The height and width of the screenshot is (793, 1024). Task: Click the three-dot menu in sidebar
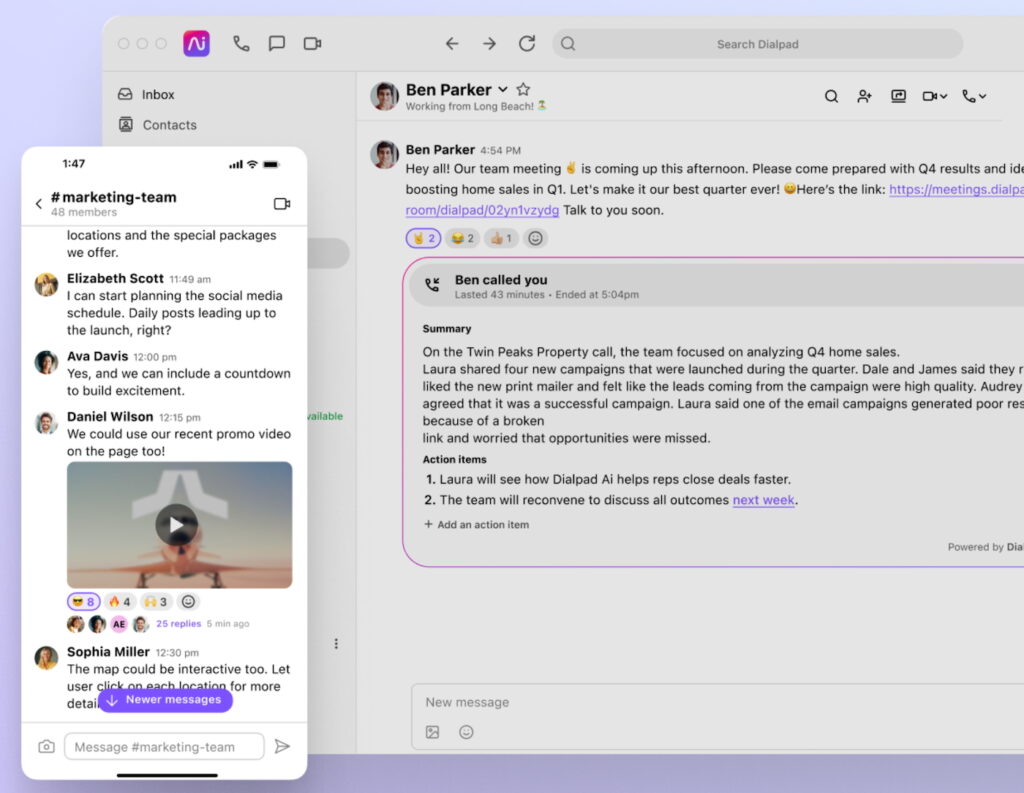(336, 643)
